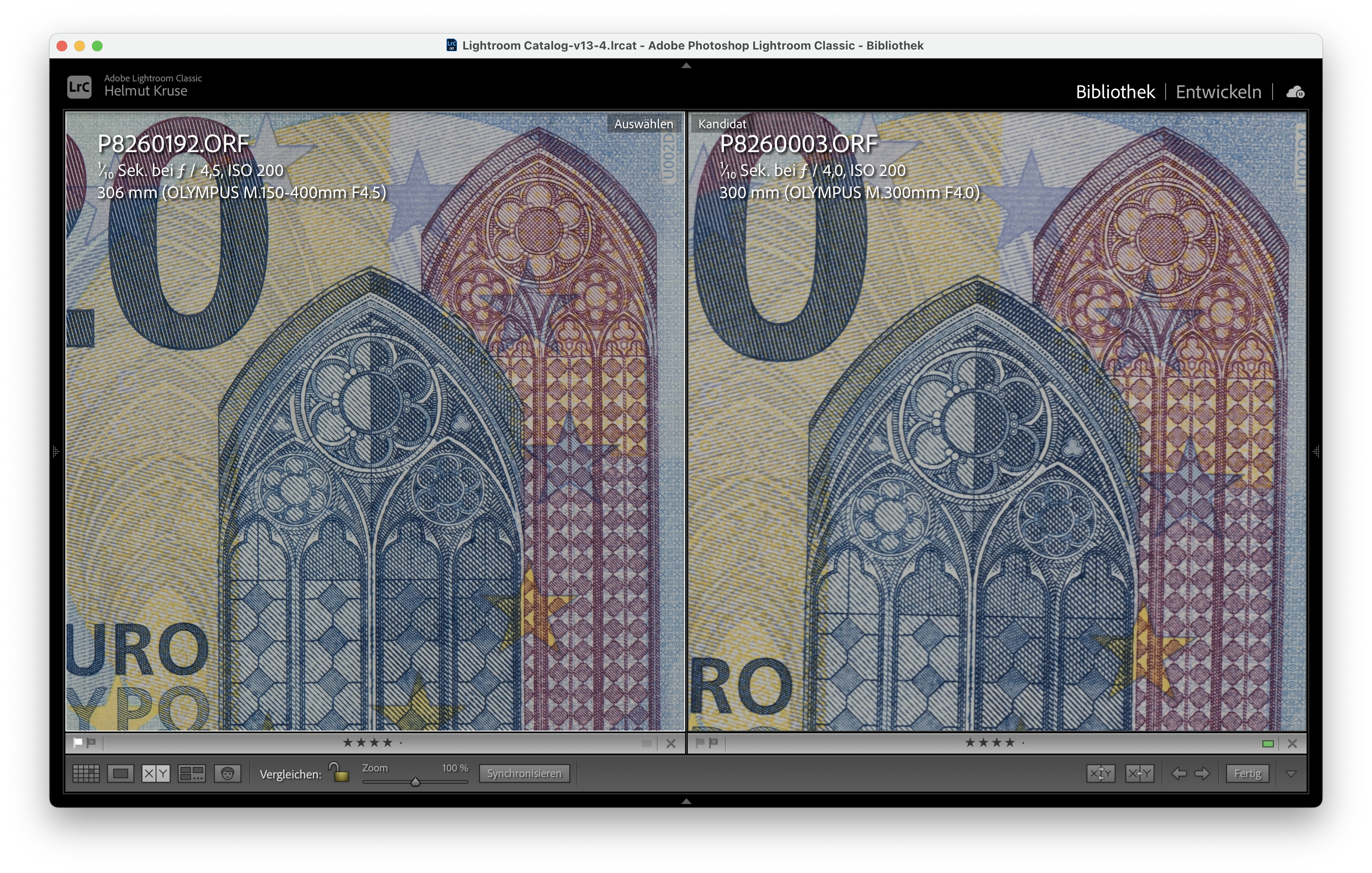Click the Auswählen select image
This screenshot has width=1372, height=873.
pyautogui.click(x=375, y=421)
